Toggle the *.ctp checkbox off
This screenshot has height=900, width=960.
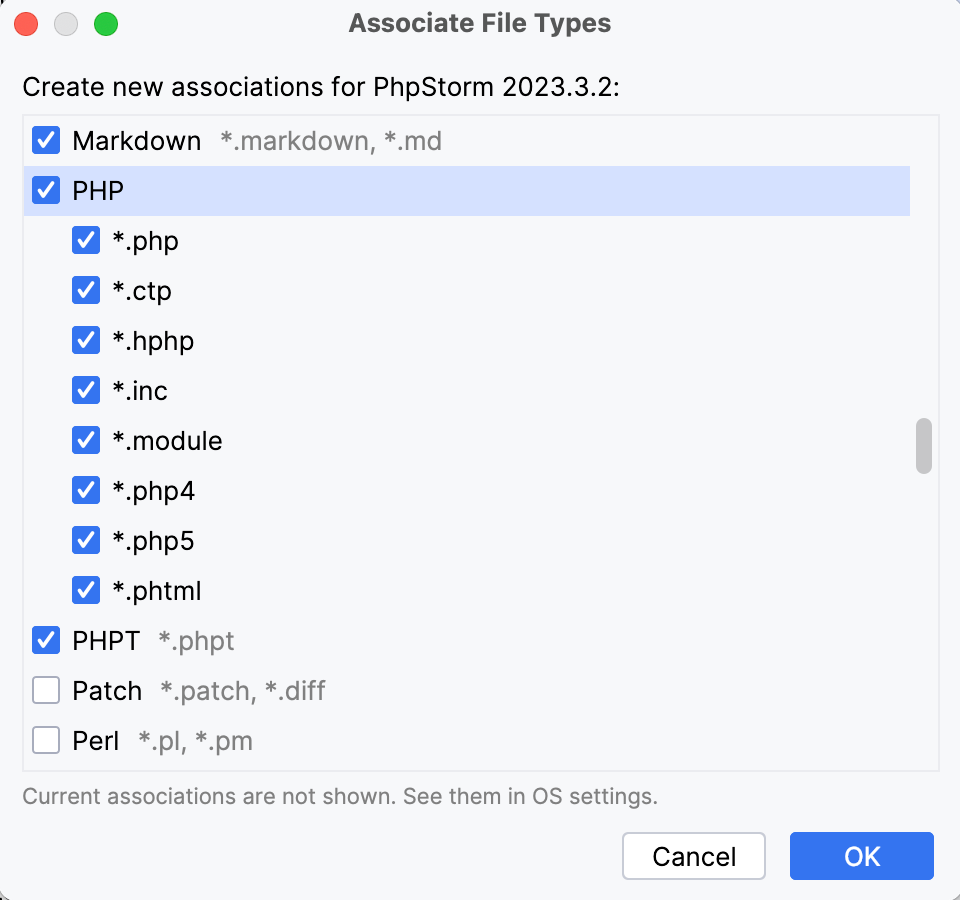86,290
